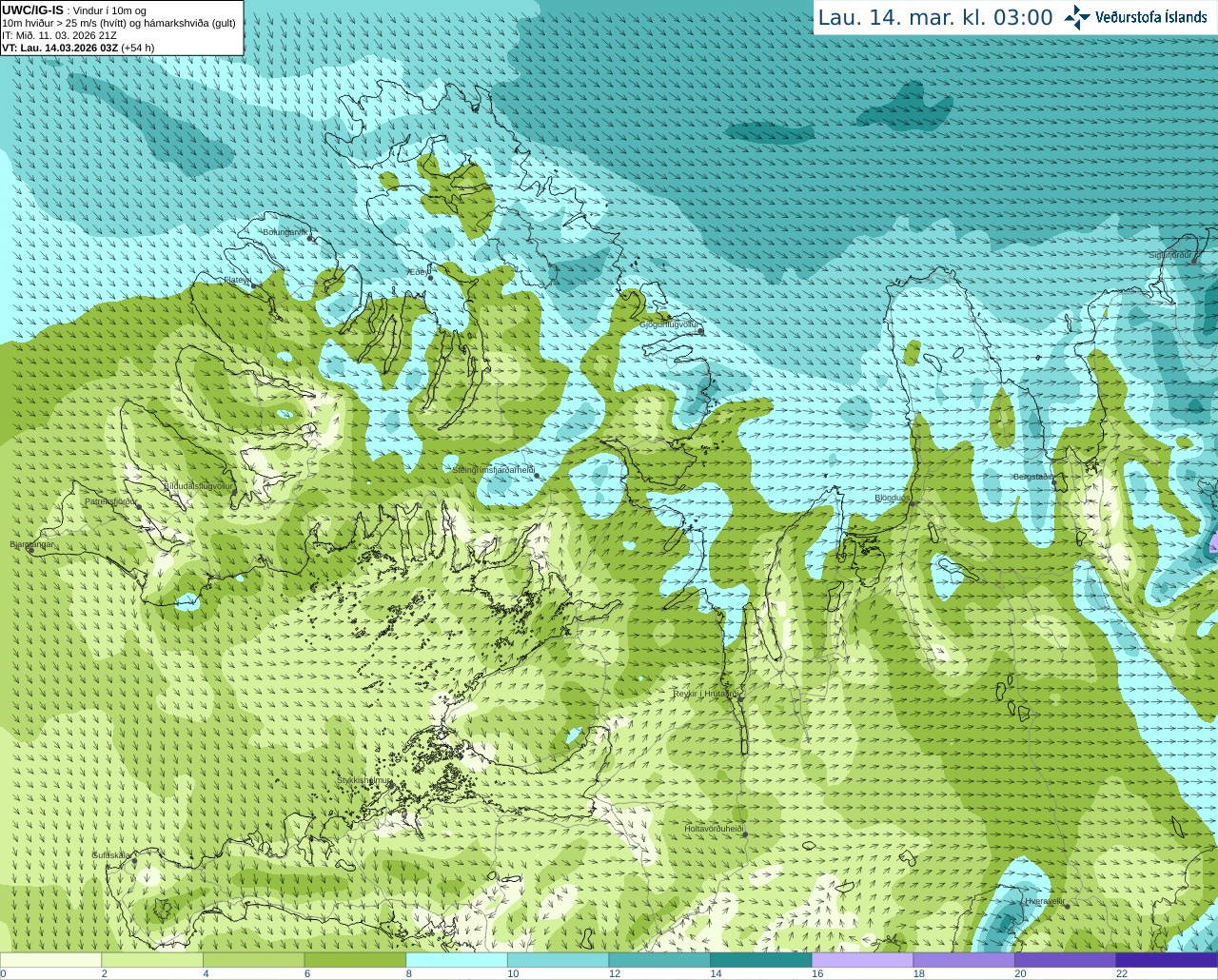The width and height of the screenshot is (1218, 980).
Task: Click the Siglufjörður station dot
Action: point(1196,260)
